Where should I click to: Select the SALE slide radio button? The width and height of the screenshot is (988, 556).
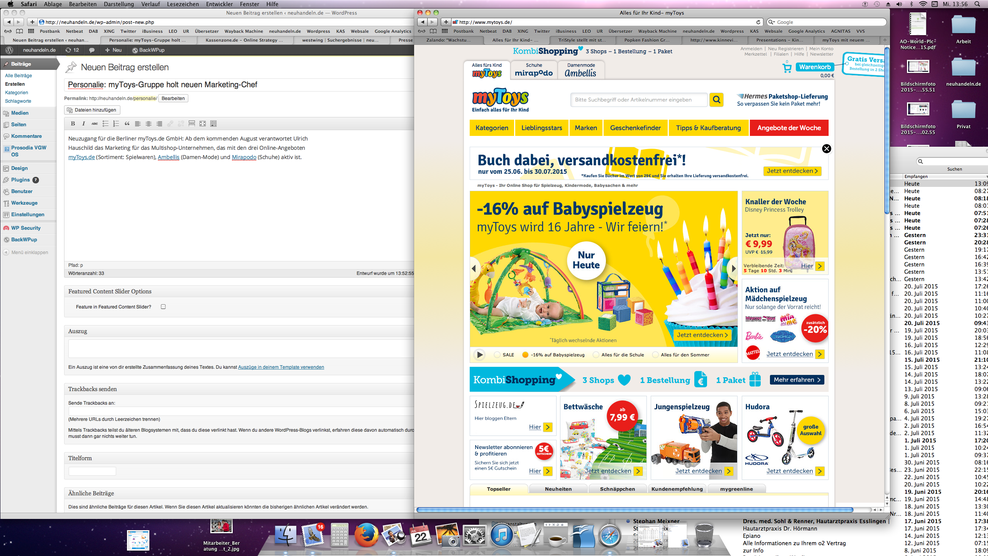click(497, 355)
